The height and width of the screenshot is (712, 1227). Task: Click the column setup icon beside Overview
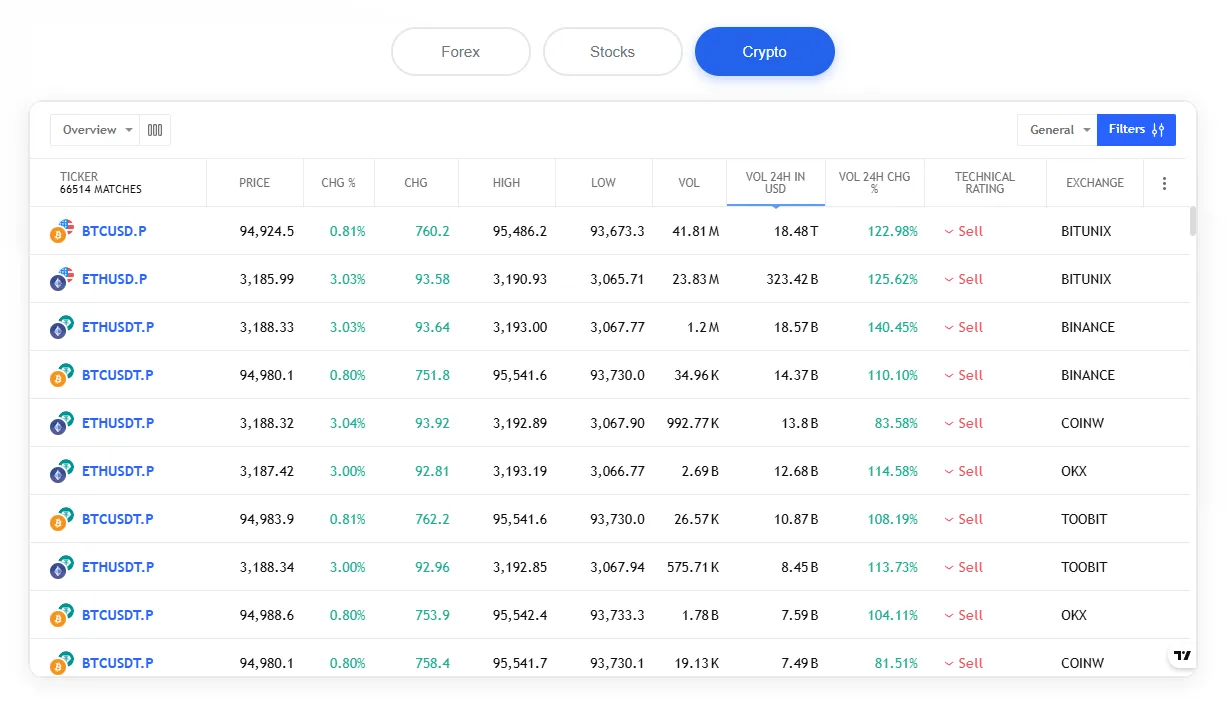tap(155, 130)
